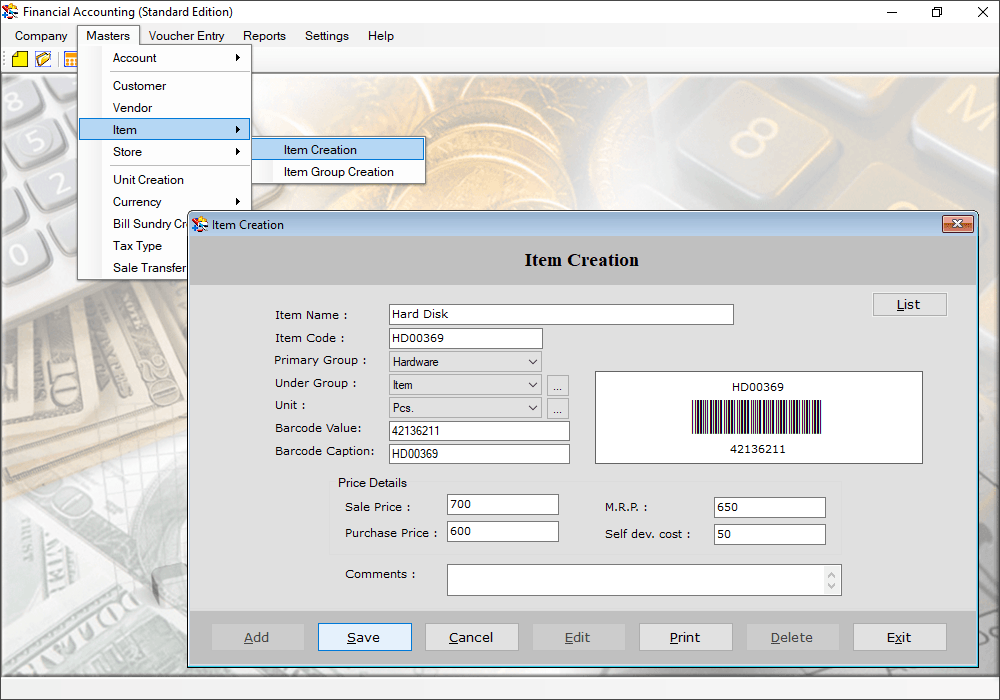Screen dimensions: 1000x700
Task: Expand the Account submenu
Action: [x=165, y=58]
